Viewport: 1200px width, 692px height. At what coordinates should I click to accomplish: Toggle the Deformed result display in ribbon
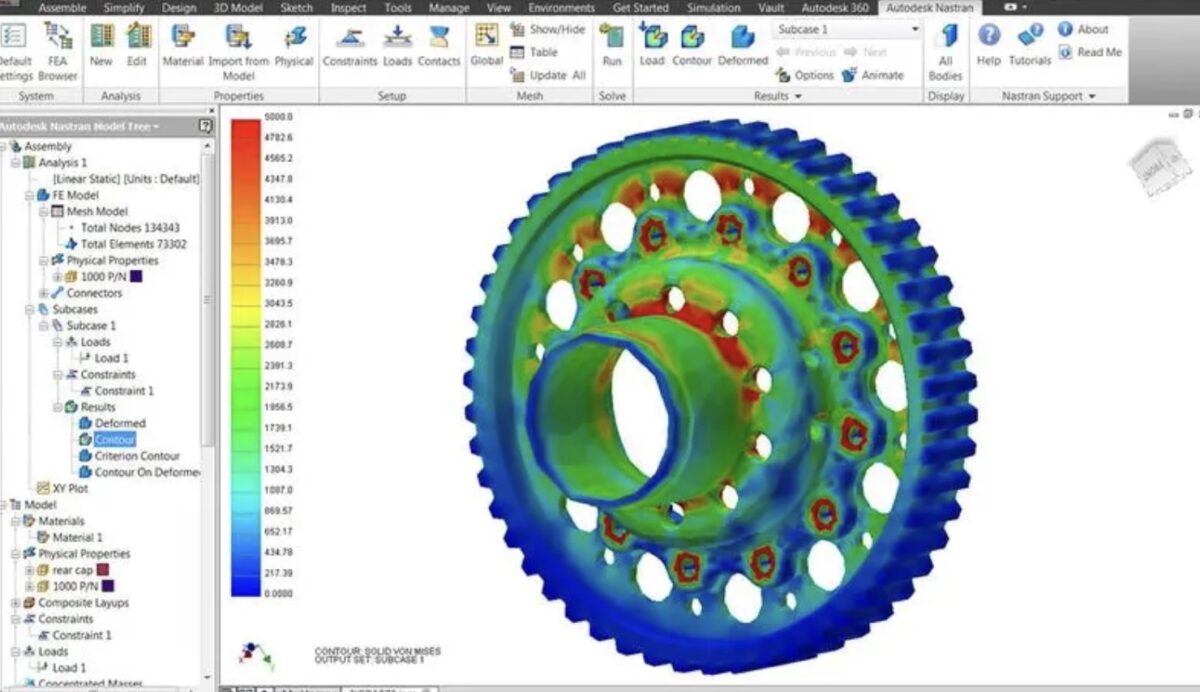[742, 46]
